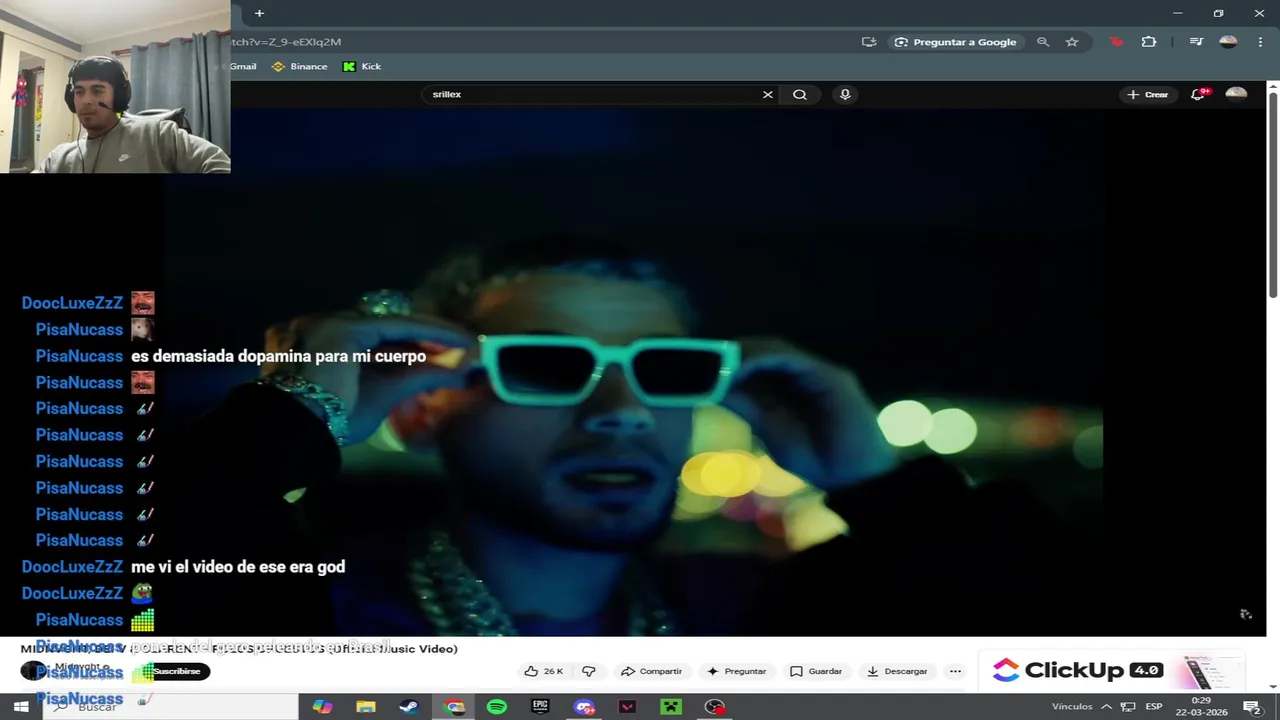Image resolution: width=1280 pixels, height=720 pixels.
Task: Open Minecraft creeper icon on taskbar
Action: pos(671,706)
